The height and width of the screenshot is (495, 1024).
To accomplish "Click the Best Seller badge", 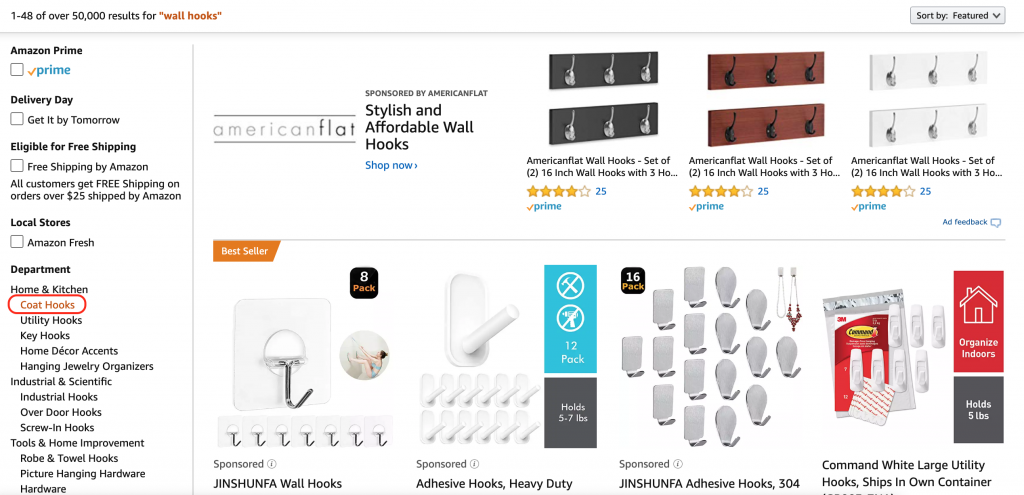I will pyautogui.click(x=245, y=251).
